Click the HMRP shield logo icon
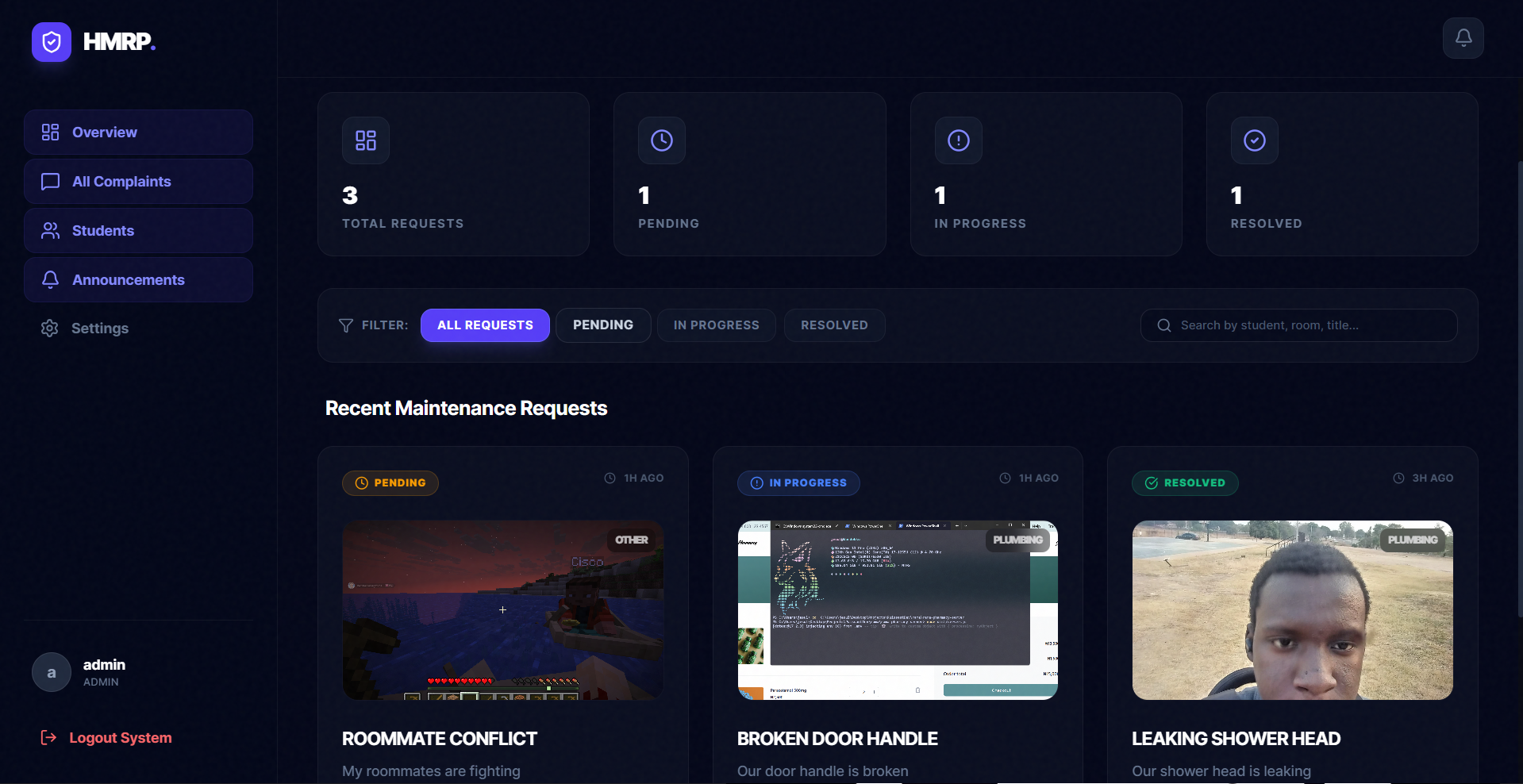 coord(52,42)
